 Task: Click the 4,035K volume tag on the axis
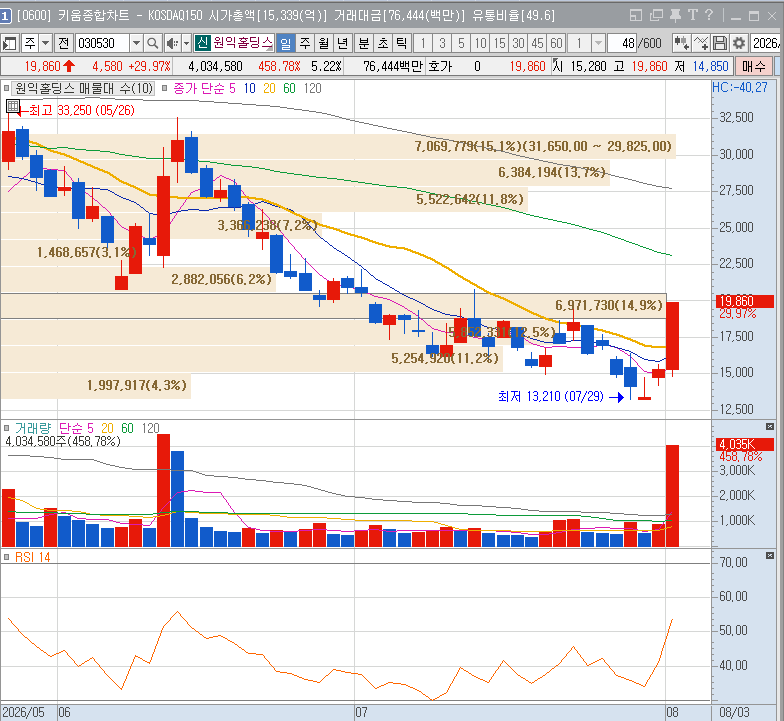tap(745, 444)
